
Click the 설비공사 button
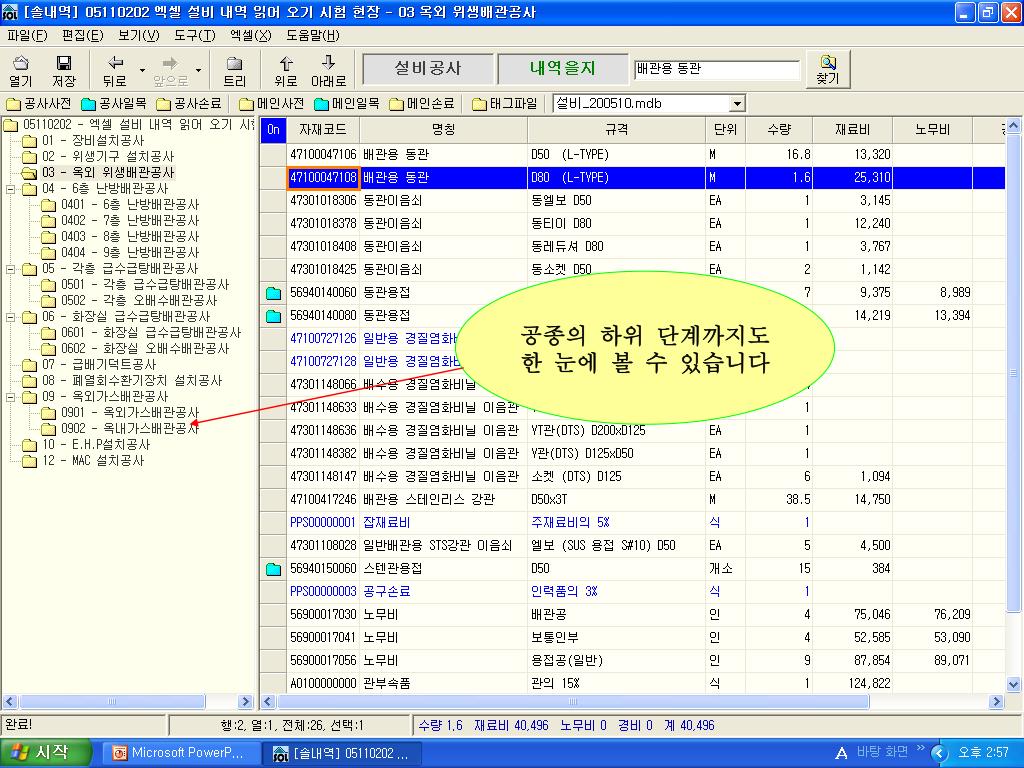(428, 69)
